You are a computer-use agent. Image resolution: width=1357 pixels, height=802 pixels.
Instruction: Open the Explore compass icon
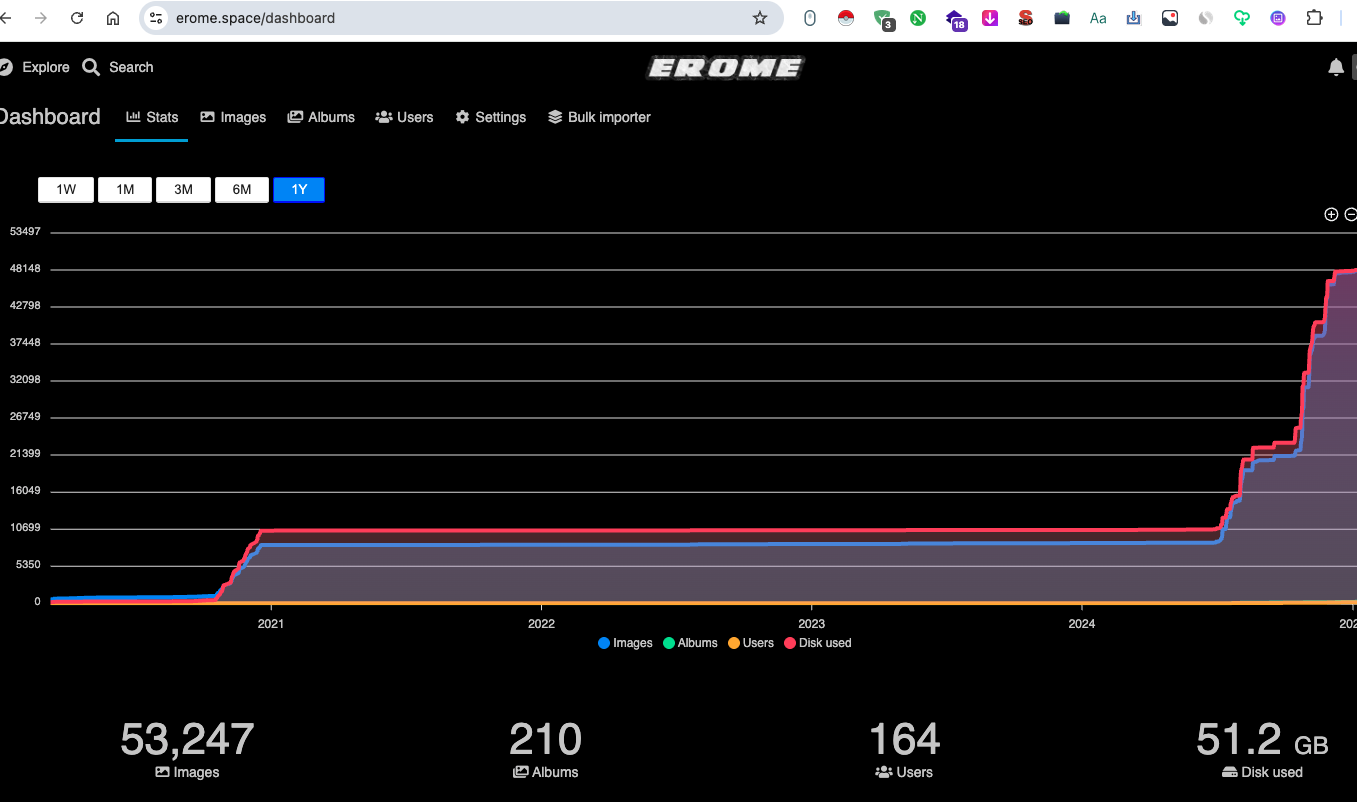pos(5,67)
